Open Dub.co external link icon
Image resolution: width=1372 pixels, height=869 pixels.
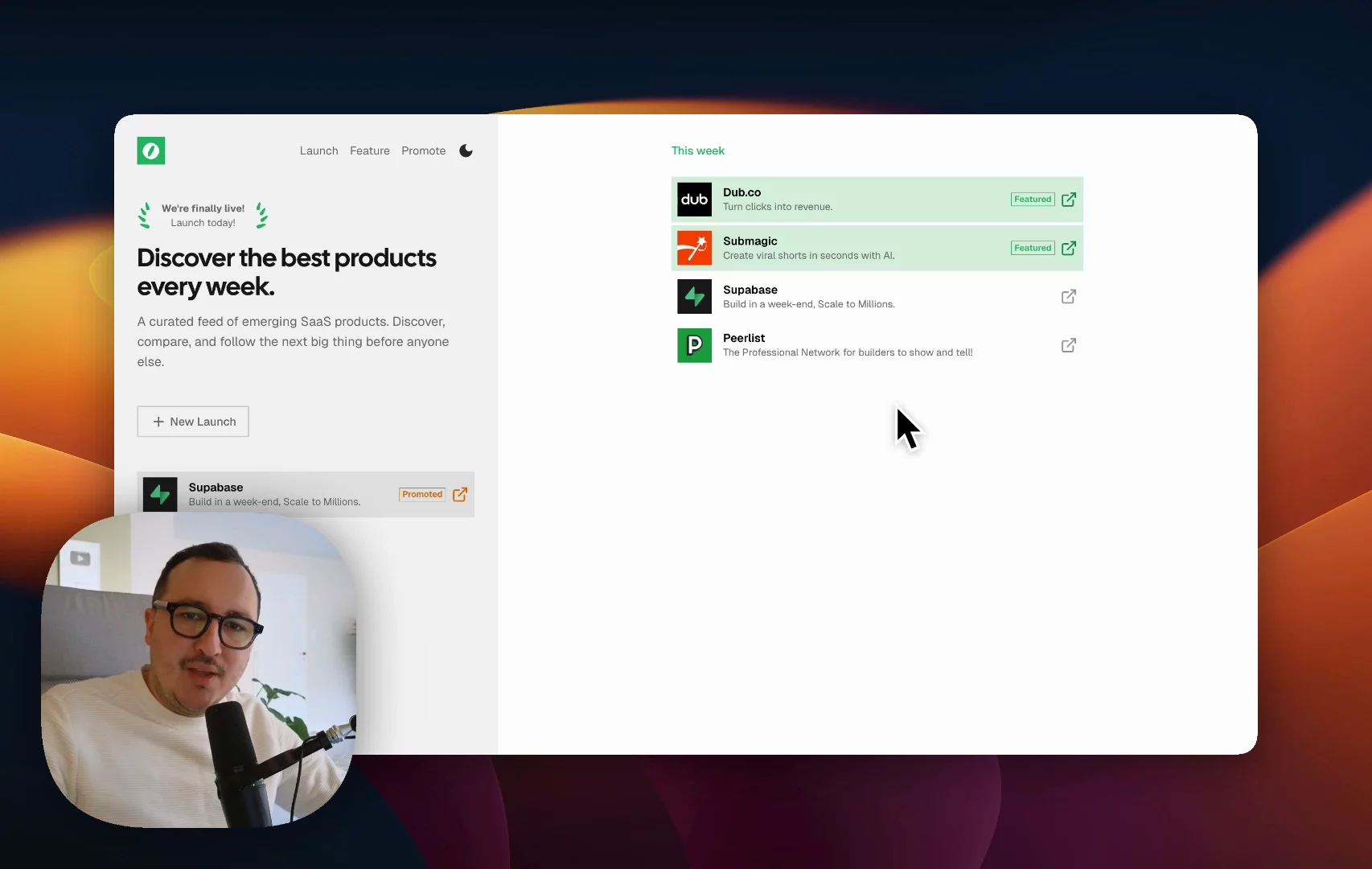[x=1068, y=200]
